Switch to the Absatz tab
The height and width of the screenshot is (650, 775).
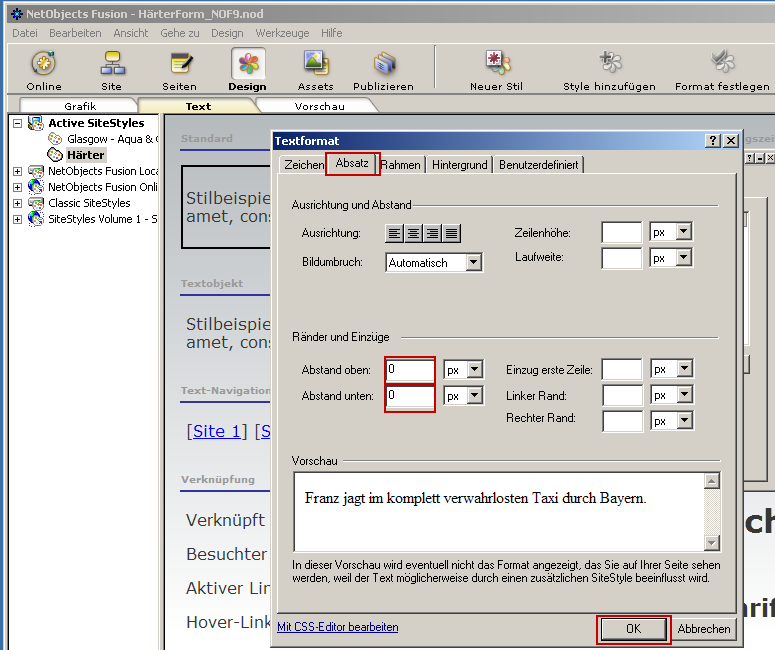click(352, 163)
